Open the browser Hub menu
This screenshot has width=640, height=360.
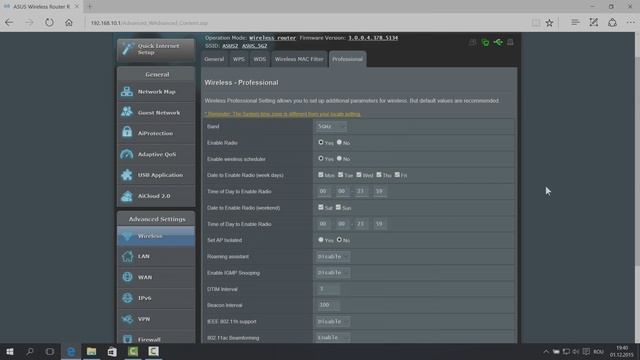pyautogui.click(x=575, y=23)
